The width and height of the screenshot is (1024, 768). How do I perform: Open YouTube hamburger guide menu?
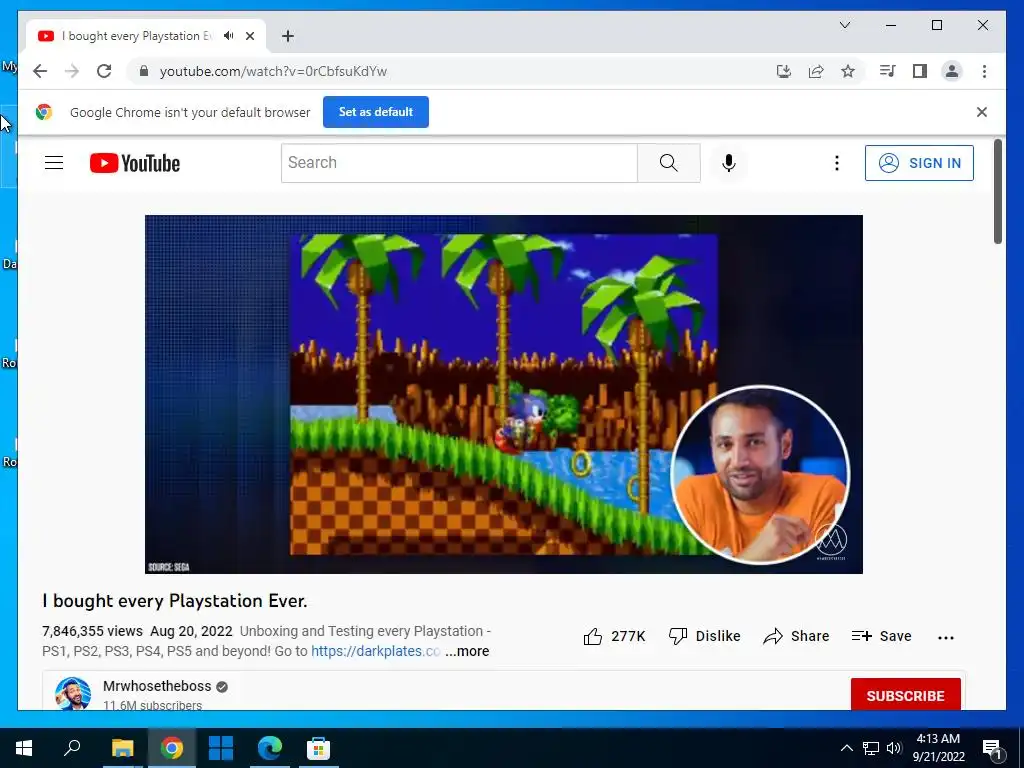(x=54, y=163)
